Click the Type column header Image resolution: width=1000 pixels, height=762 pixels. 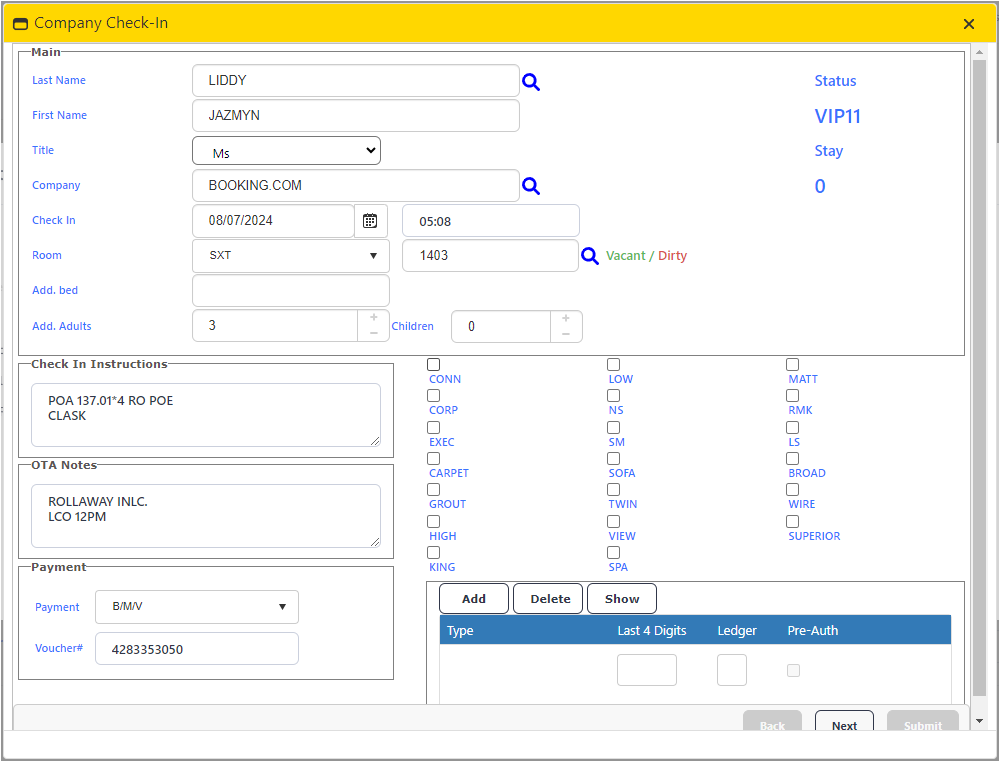click(460, 631)
